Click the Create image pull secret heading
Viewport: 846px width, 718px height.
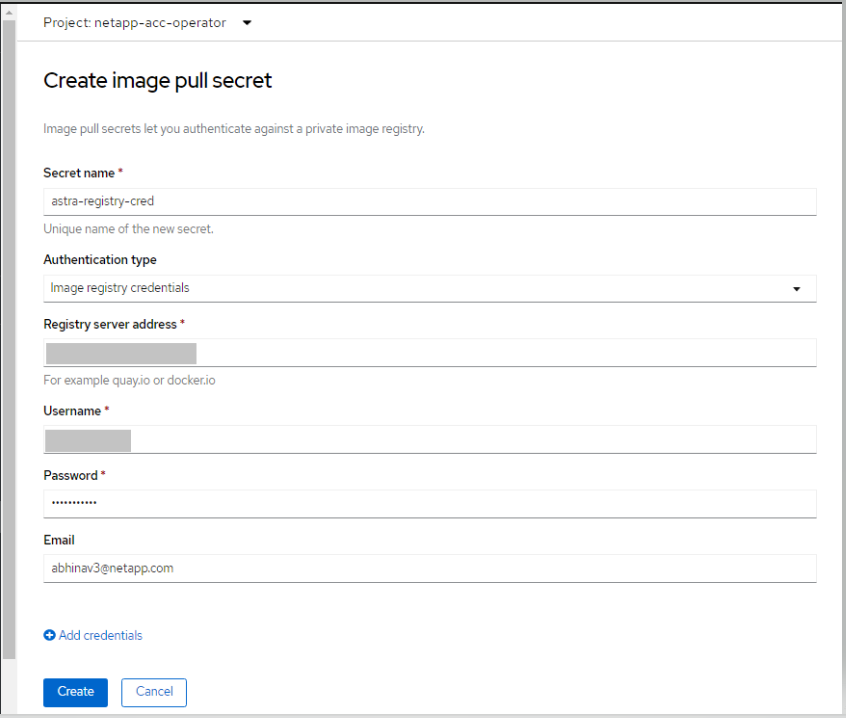click(x=157, y=81)
